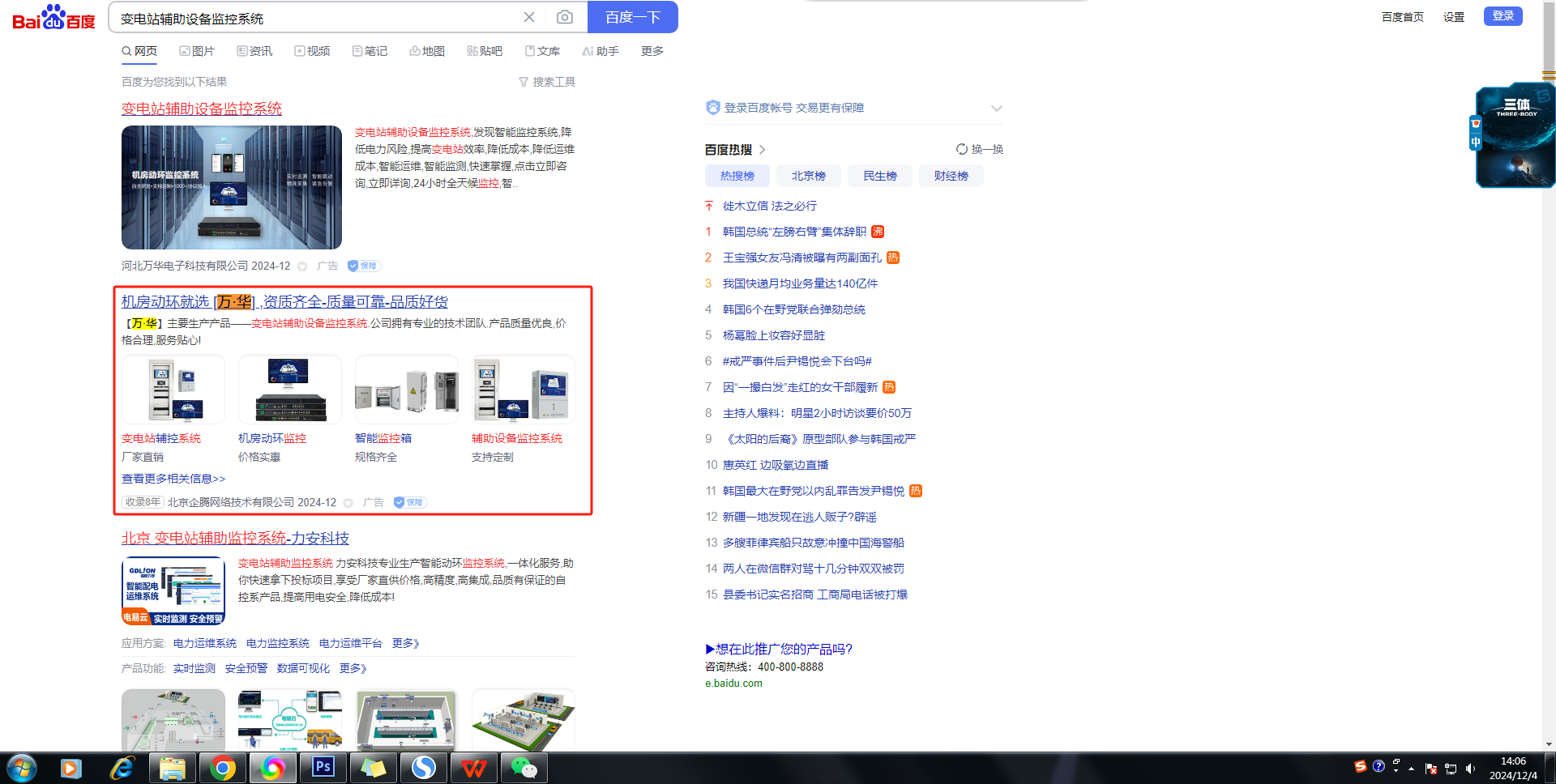Clear the search box with the X icon
Viewport: 1556px width, 784px height.
click(x=529, y=17)
